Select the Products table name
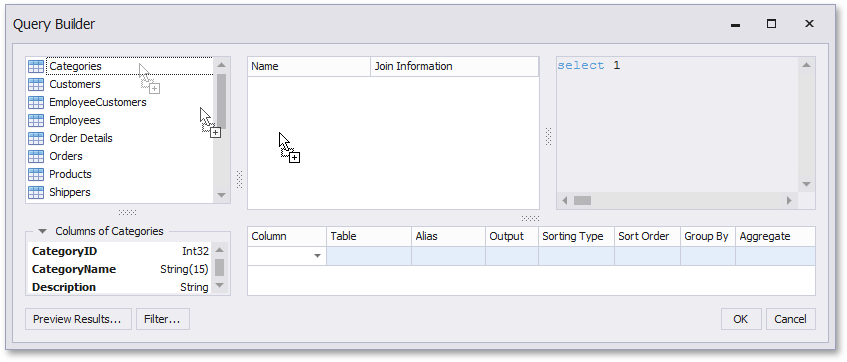The image size is (847, 362). [70, 174]
